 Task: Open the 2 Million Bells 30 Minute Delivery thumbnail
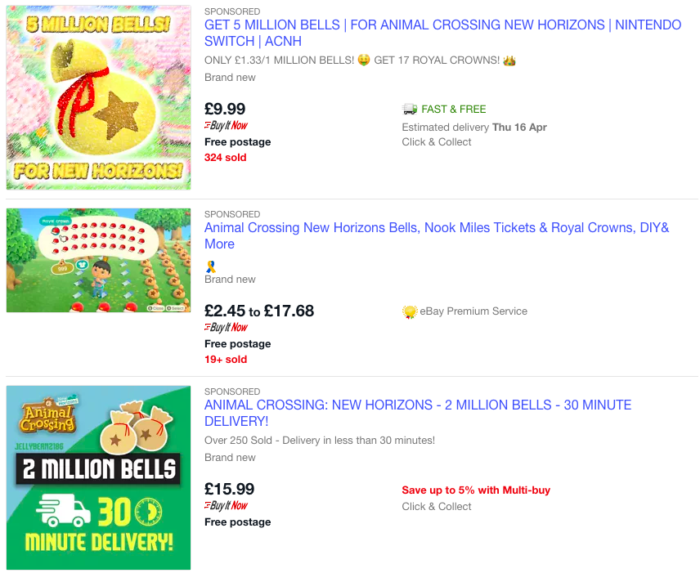(98, 477)
